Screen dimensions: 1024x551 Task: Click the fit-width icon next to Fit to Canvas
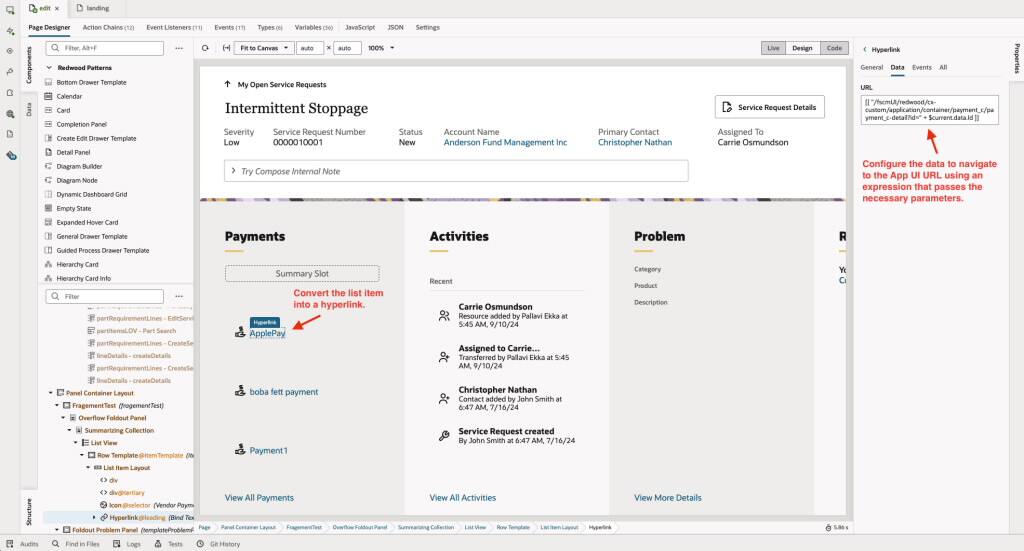(x=226, y=48)
